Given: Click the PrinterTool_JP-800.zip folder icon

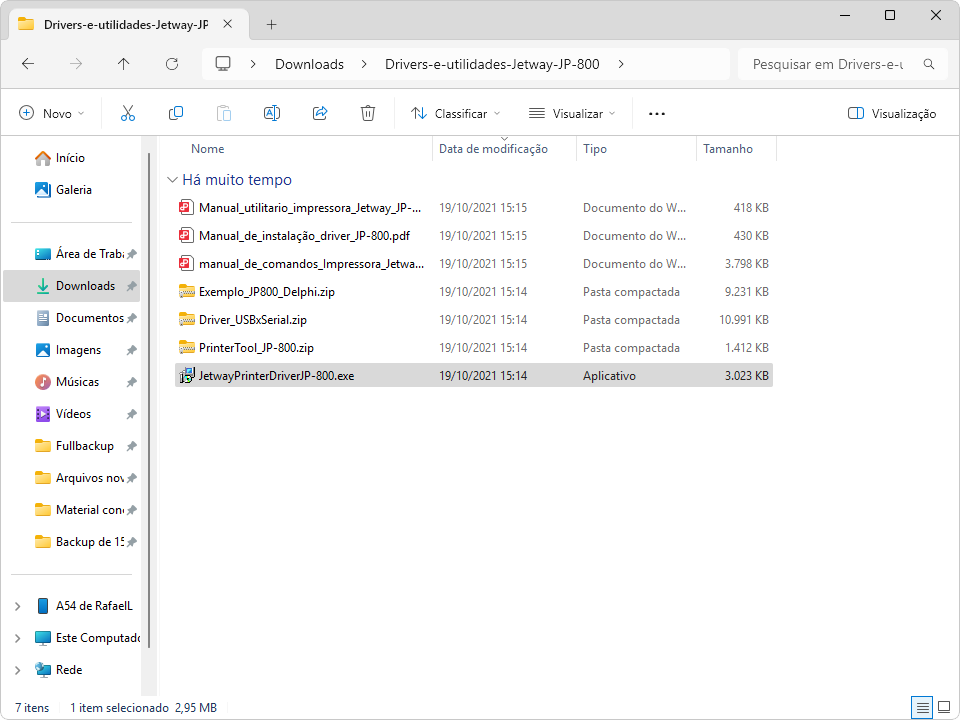Looking at the screenshot, I should point(187,348).
